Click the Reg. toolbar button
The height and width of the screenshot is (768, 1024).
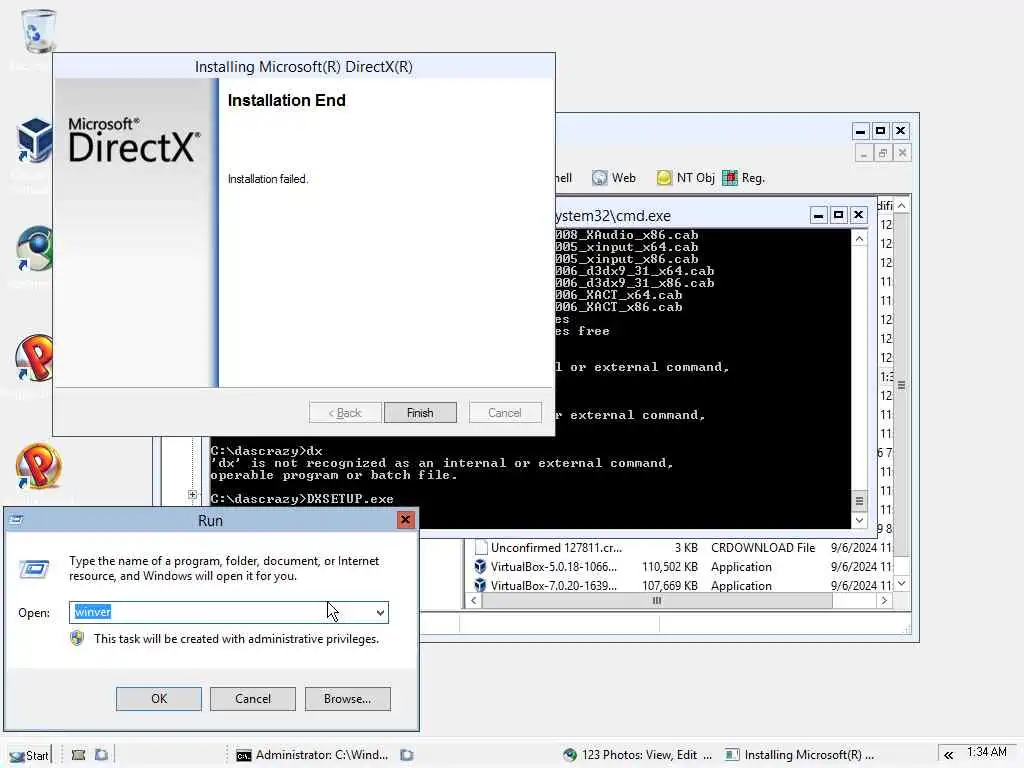point(744,178)
